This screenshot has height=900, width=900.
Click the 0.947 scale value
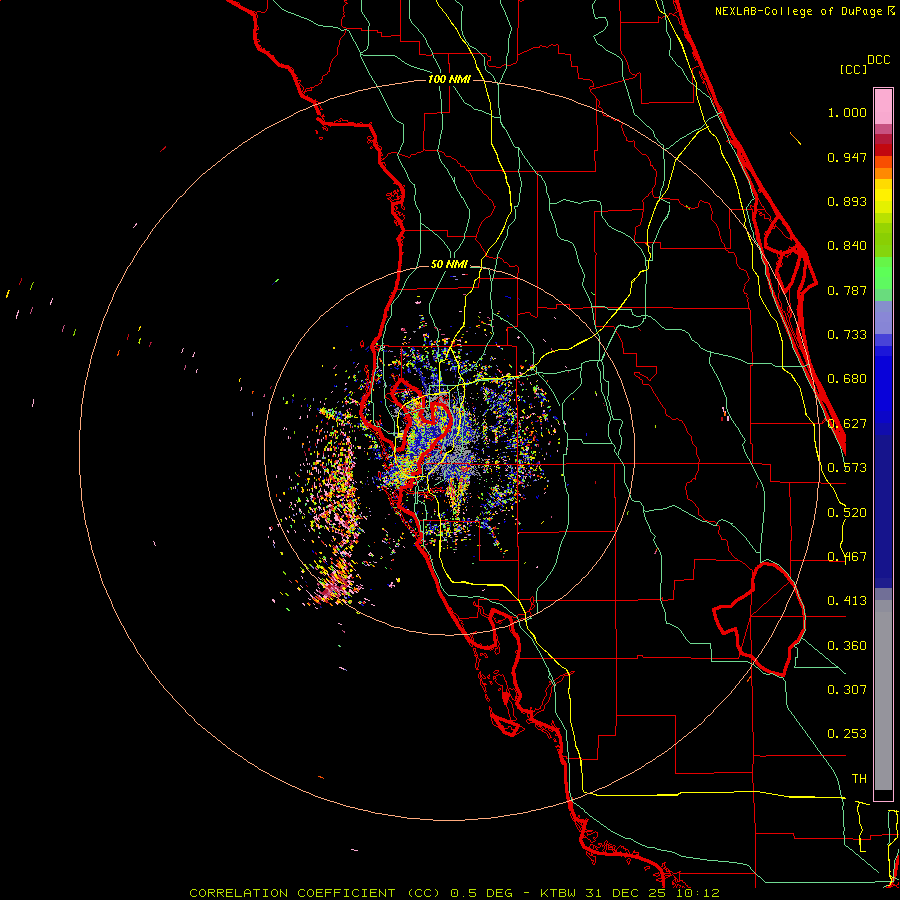tap(847, 157)
